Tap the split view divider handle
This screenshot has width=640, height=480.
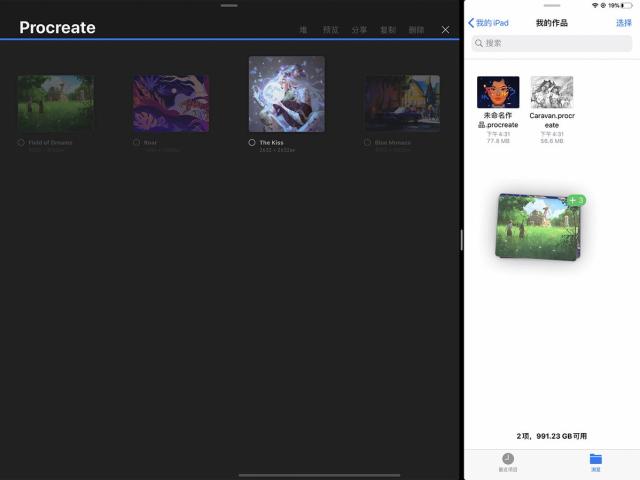pos(462,240)
